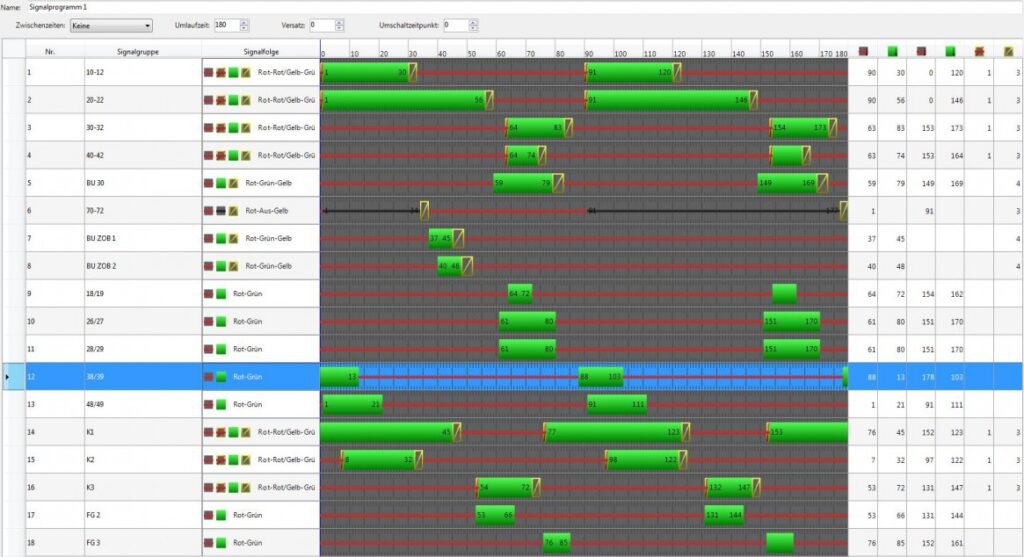Image resolution: width=1024 pixels, height=557 pixels.
Task: Click the red state icon in row BU ZOB 2
Action: click(208, 266)
